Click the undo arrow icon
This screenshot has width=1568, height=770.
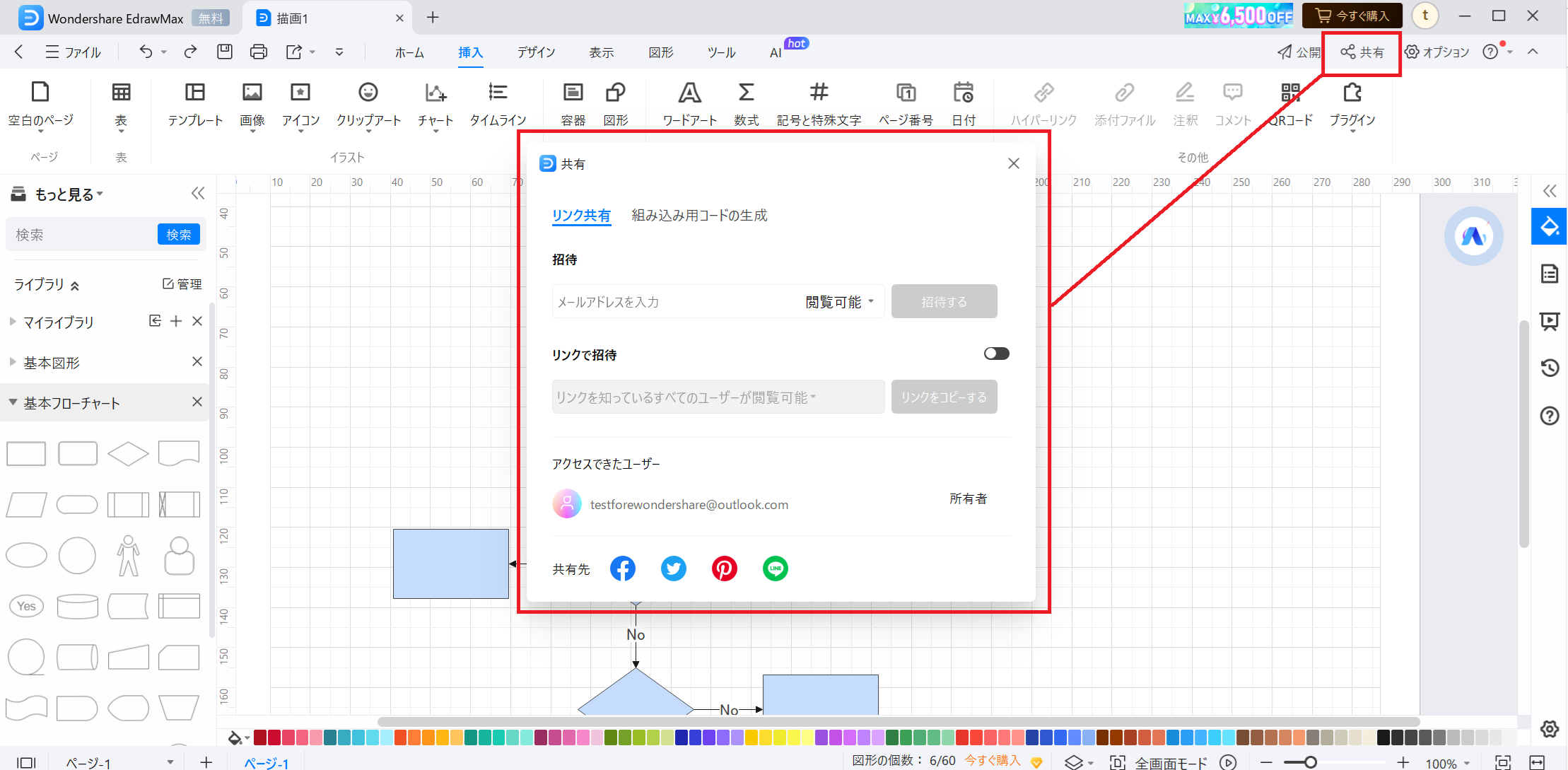[x=146, y=52]
